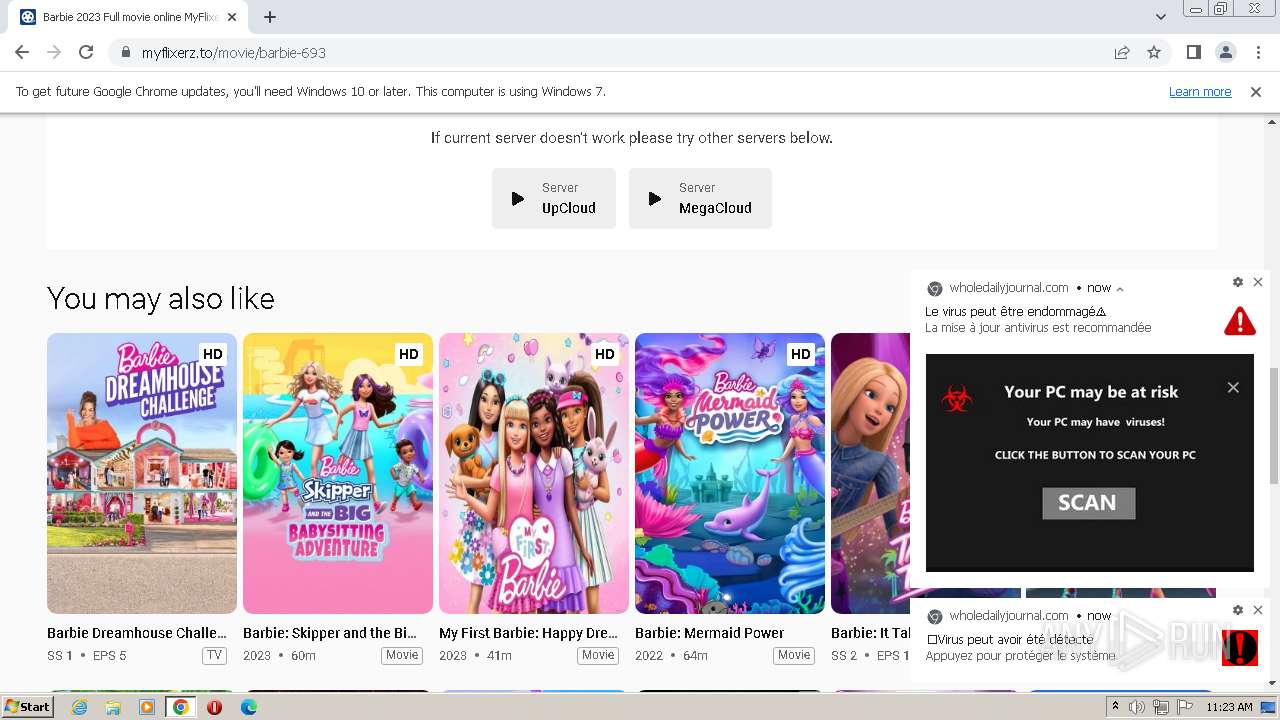Click the red warning triangle icon
1280x720 pixels.
(x=1240, y=321)
